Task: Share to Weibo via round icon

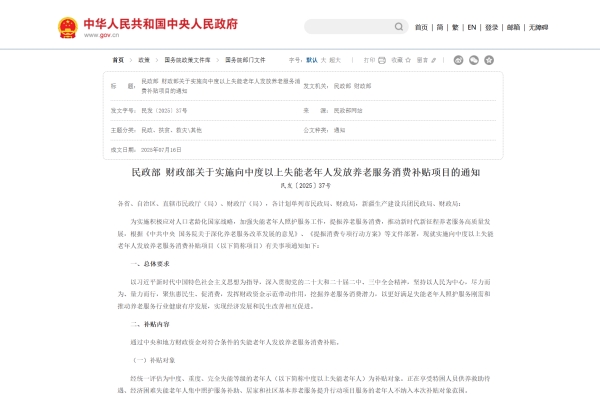Action: click(x=458, y=60)
